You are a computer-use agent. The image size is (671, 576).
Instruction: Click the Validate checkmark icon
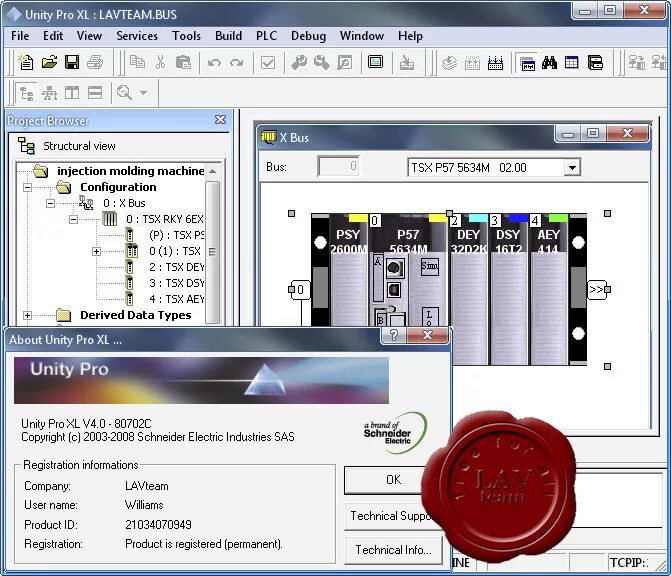tap(268, 63)
